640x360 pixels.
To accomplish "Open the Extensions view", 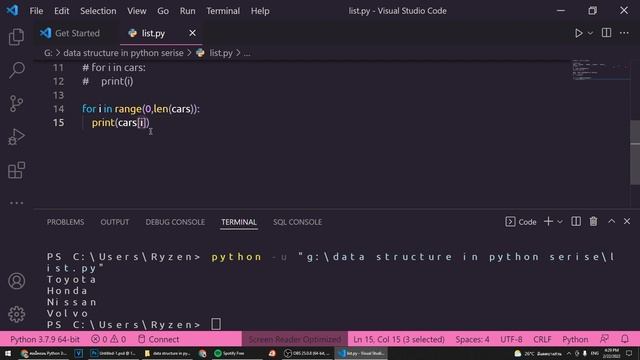I will [16, 170].
